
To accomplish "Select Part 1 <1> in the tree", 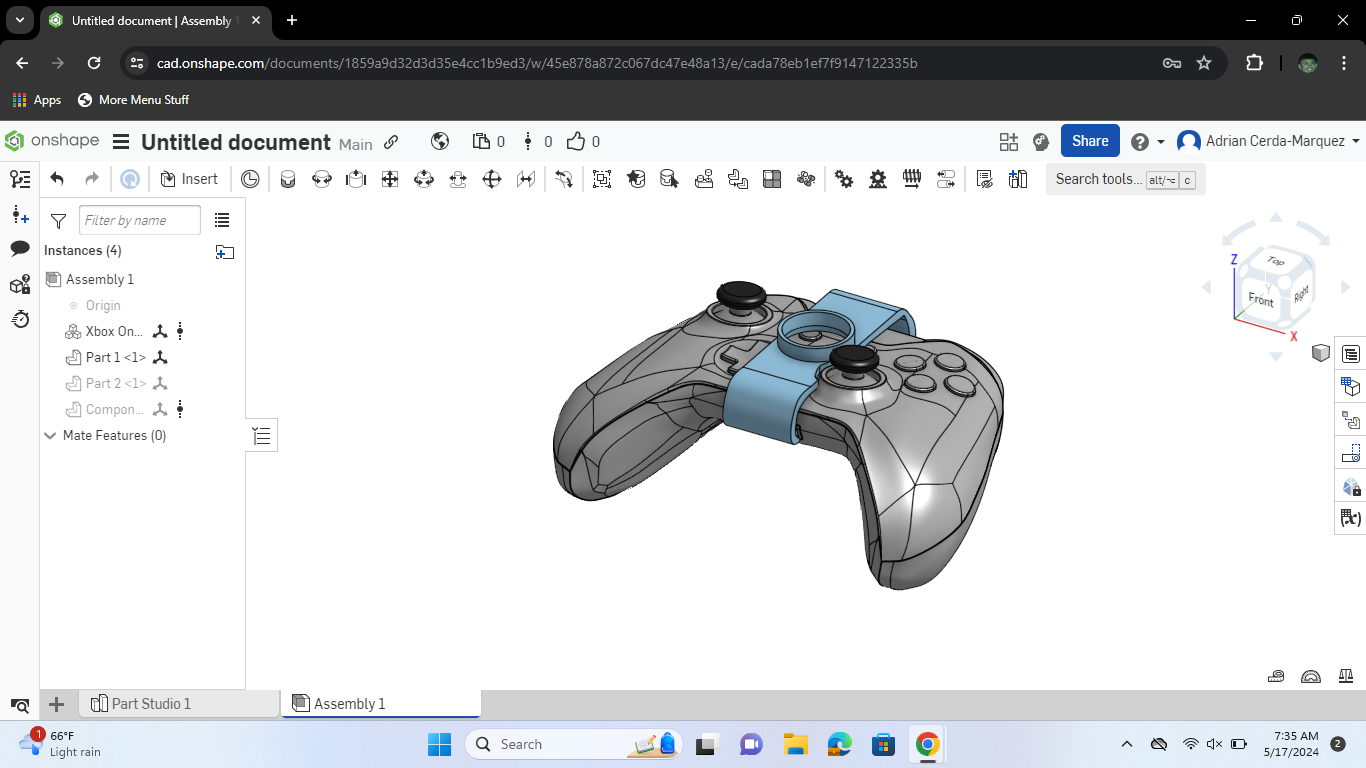I will pyautogui.click(x=116, y=357).
